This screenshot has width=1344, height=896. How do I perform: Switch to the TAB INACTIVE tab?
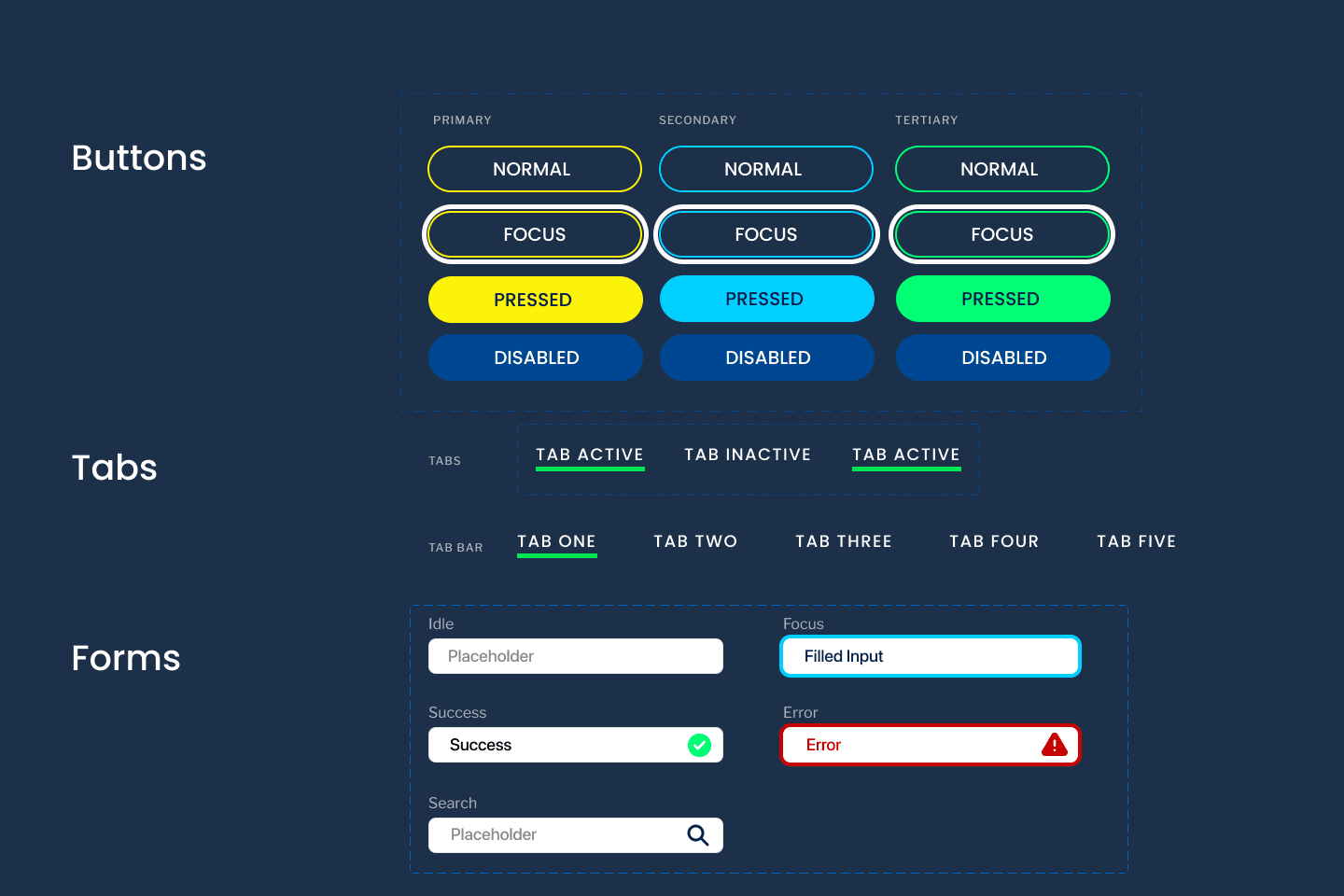[x=747, y=455]
